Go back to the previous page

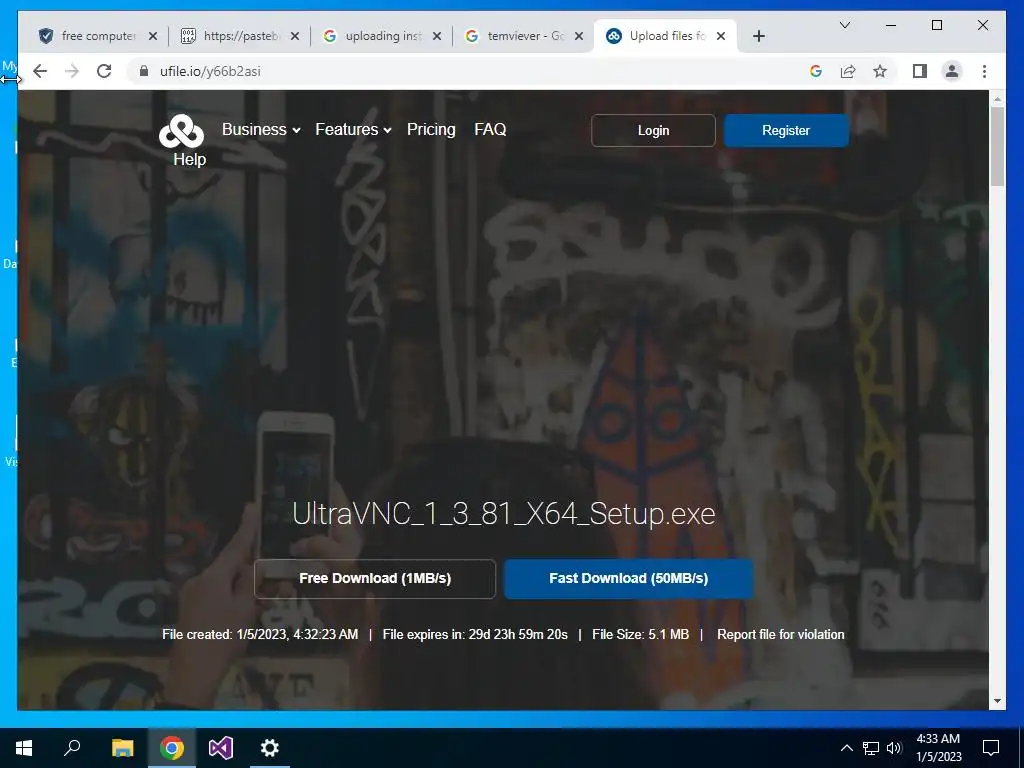(40, 71)
